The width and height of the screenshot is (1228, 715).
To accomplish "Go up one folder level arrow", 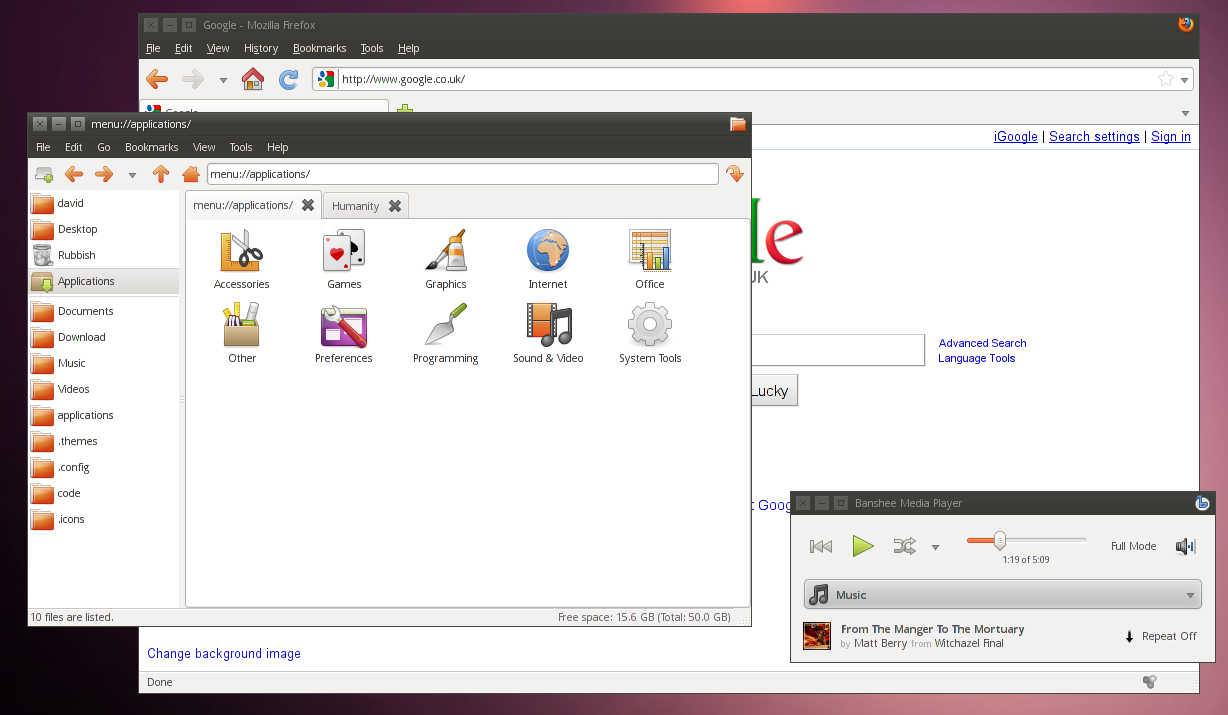I will [x=161, y=174].
